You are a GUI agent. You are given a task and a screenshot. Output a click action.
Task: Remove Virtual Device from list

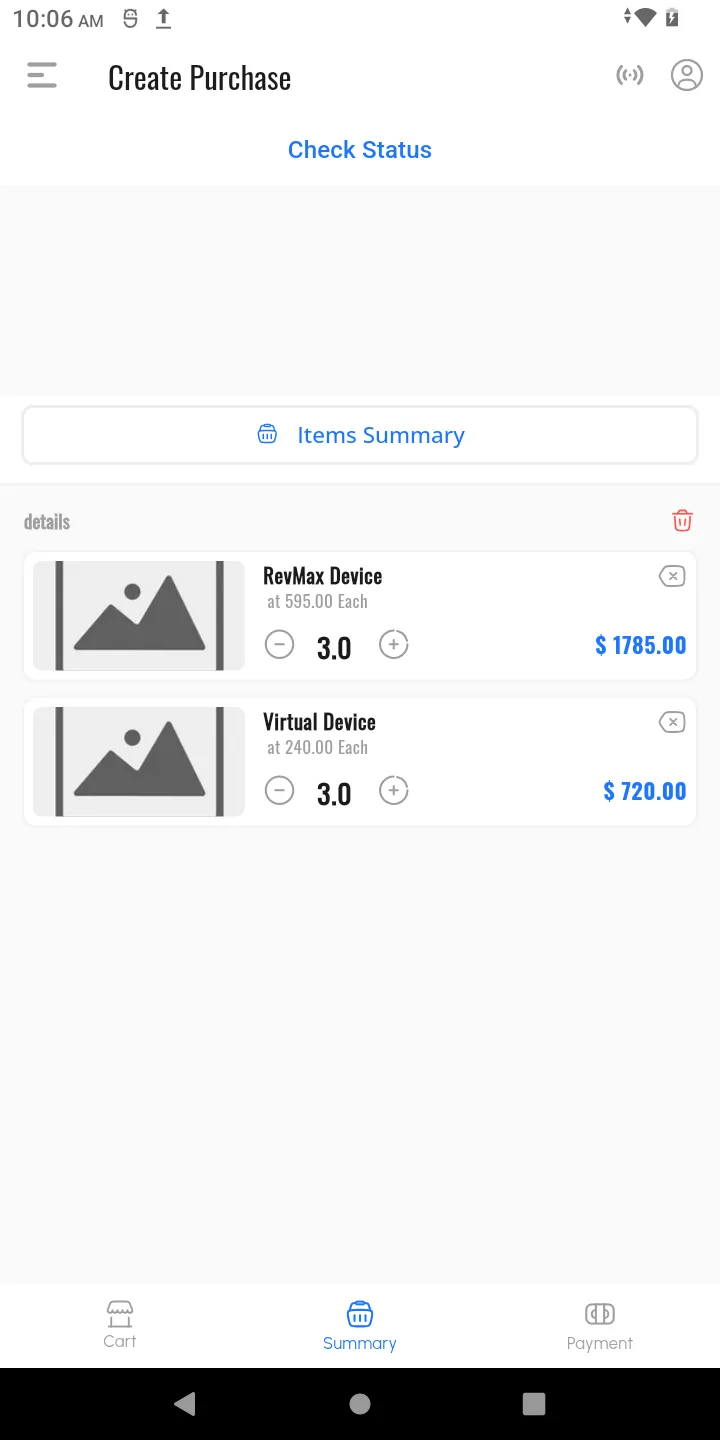coord(672,722)
